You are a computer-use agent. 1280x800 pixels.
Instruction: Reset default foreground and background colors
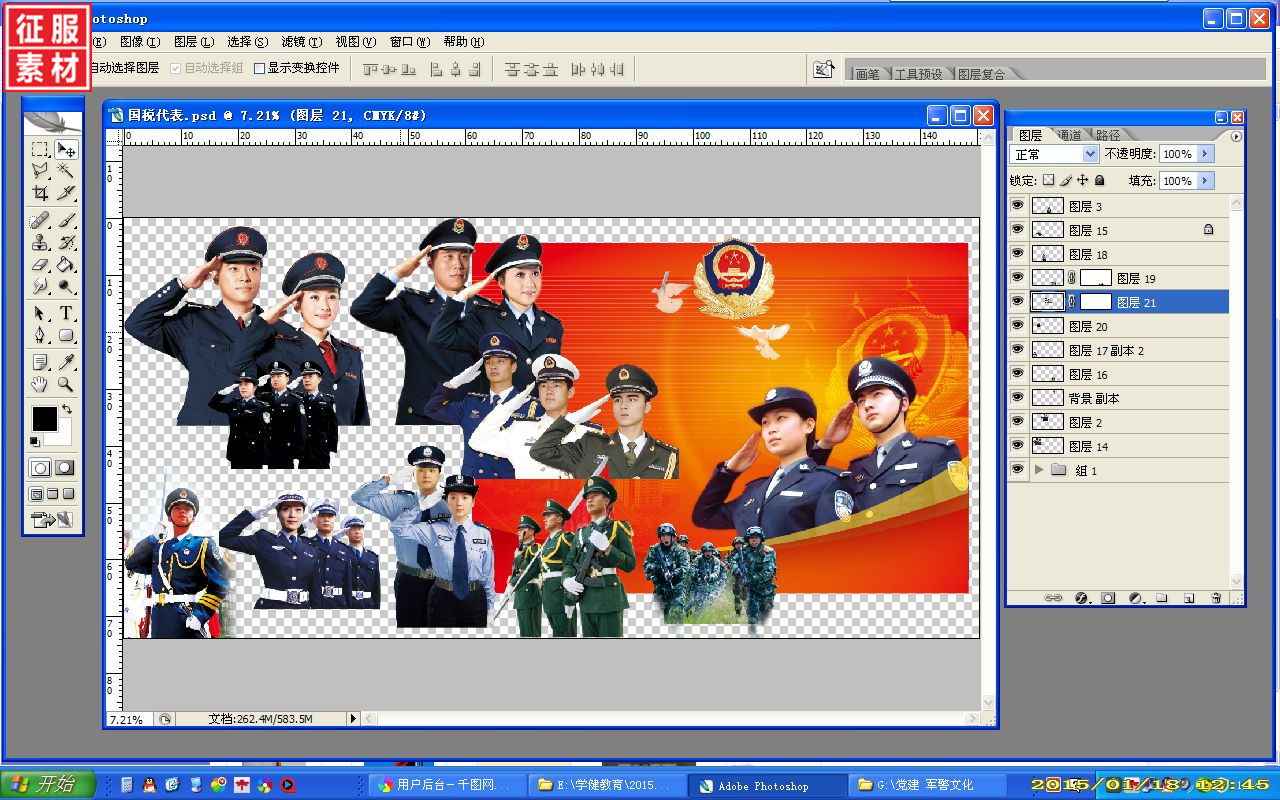34,441
